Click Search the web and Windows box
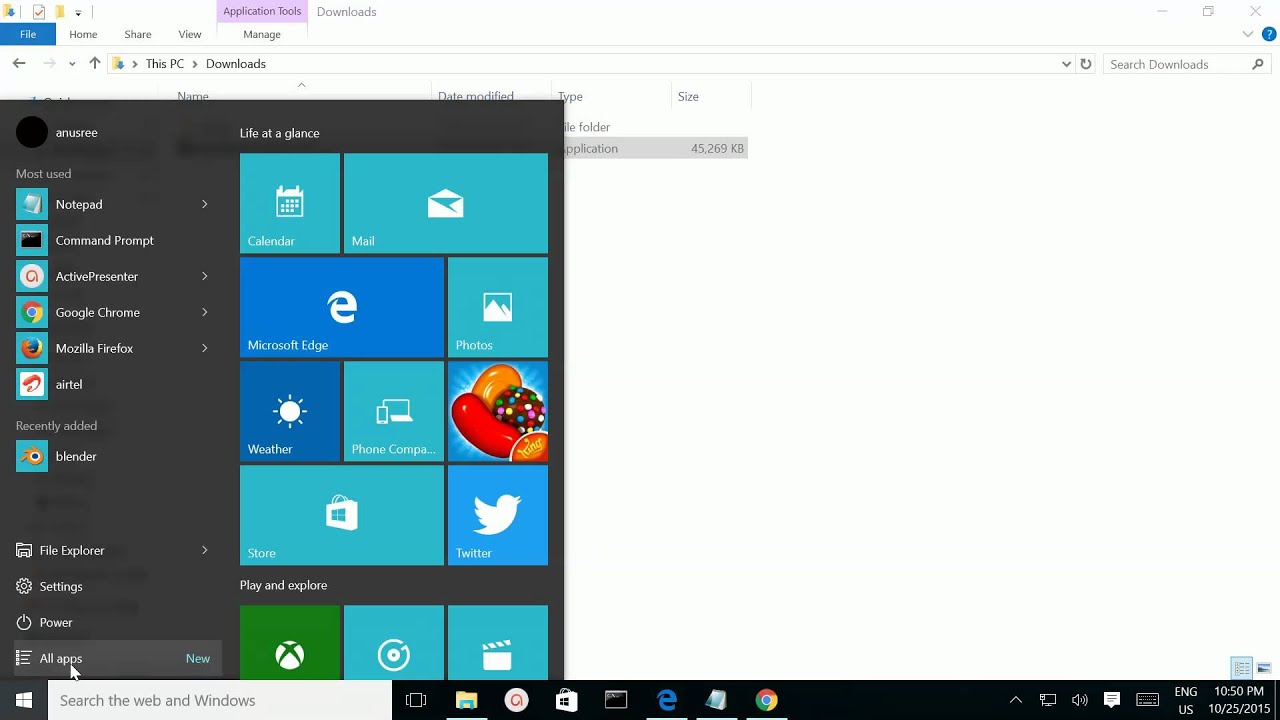 pyautogui.click(x=220, y=700)
